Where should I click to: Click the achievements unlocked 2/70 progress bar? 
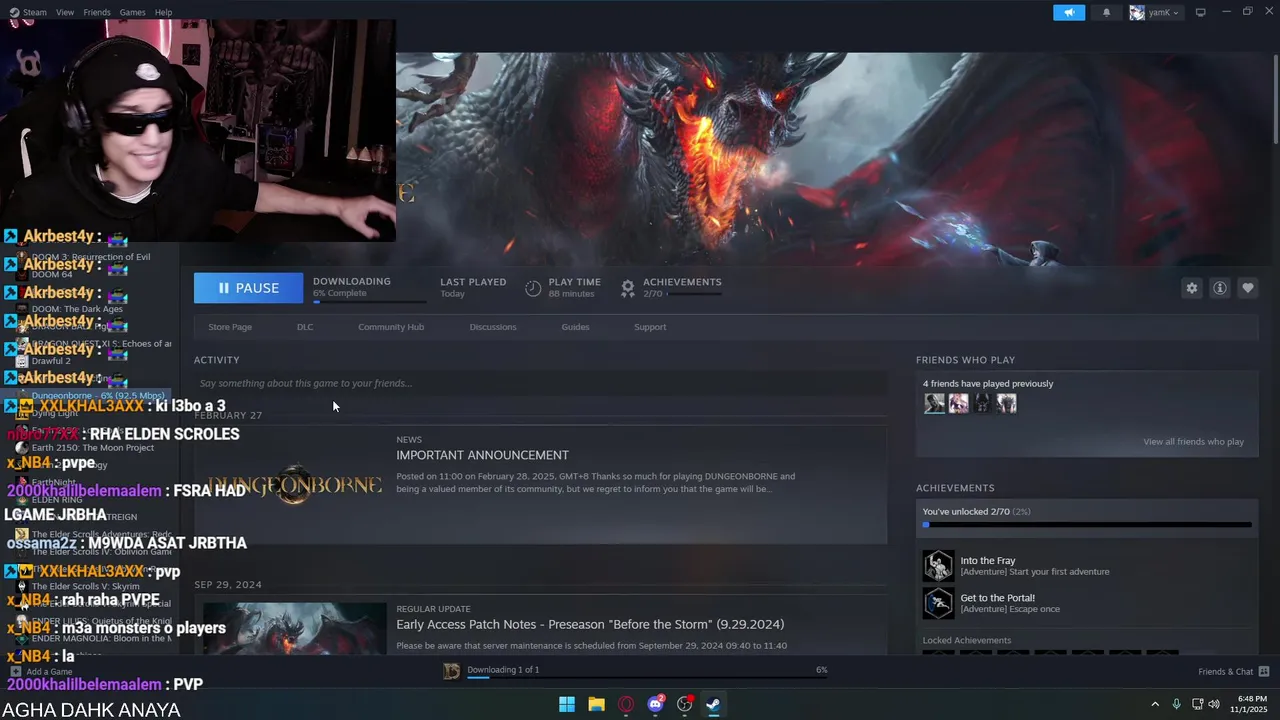pos(1087,524)
